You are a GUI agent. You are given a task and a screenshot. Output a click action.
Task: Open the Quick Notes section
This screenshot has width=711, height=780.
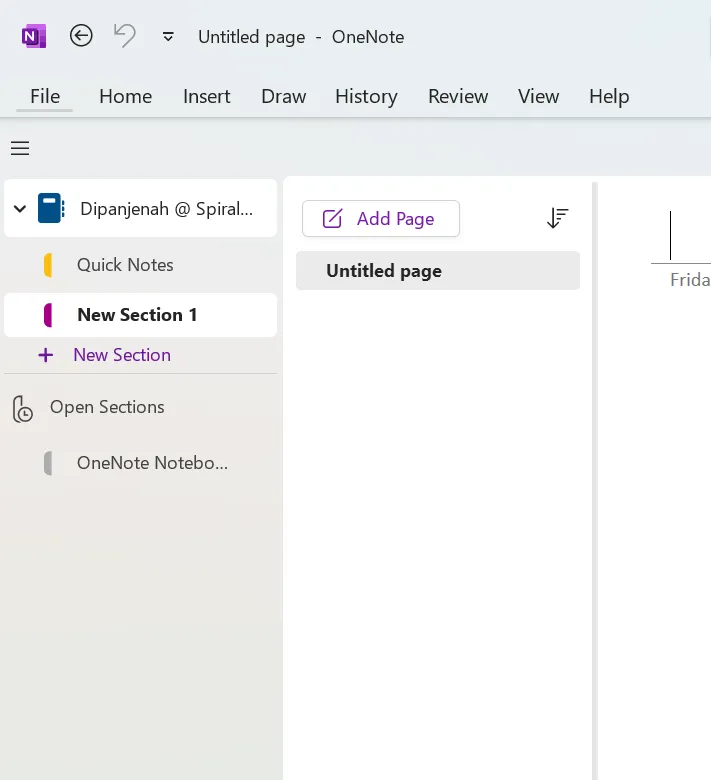140,265
